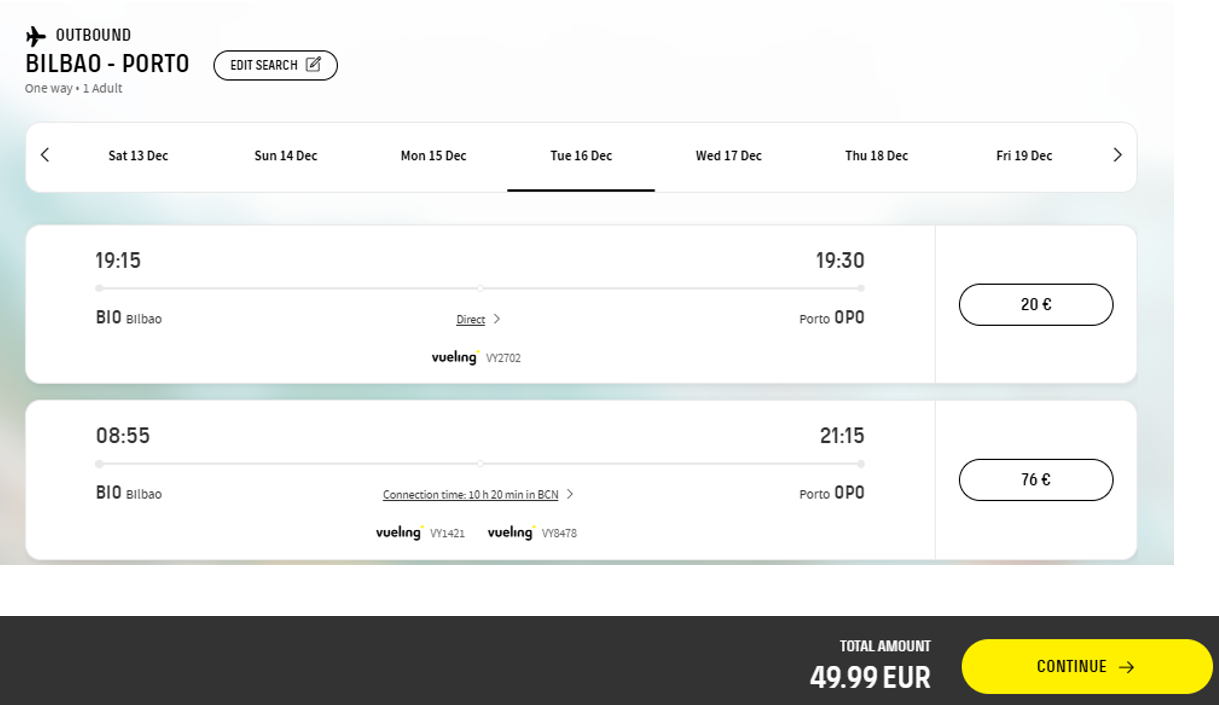Screen dimensions: 1219x705
Task: Click BIO Bilbao in the 19:15 flight
Action: tap(128, 318)
